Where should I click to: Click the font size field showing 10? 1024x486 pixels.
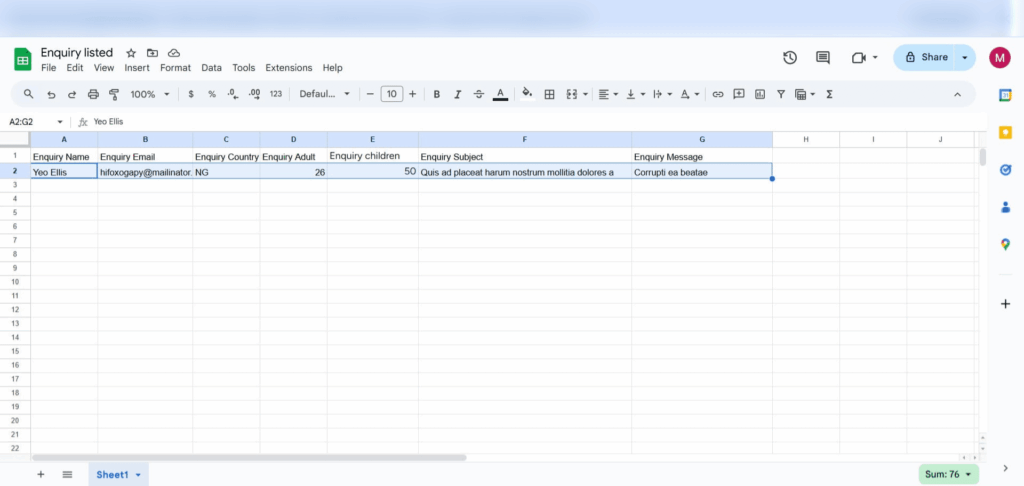point(391,94)
